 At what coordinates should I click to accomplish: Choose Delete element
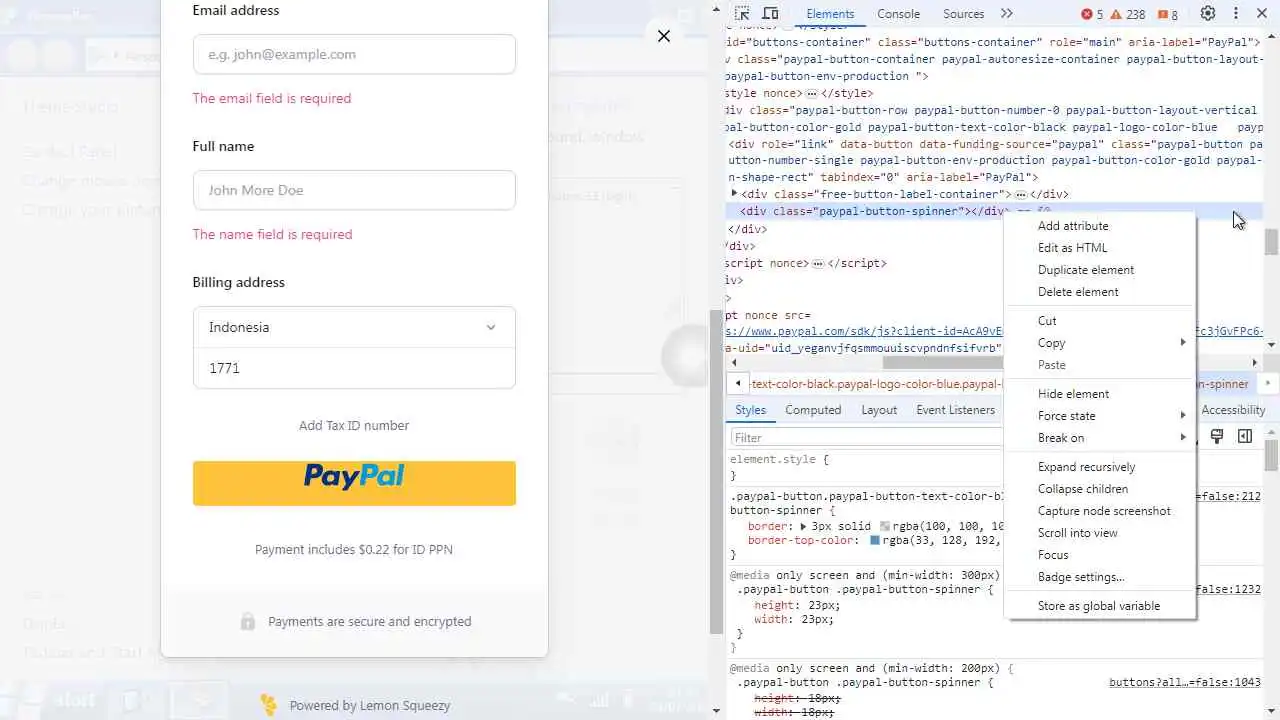tap(1100, 292)
